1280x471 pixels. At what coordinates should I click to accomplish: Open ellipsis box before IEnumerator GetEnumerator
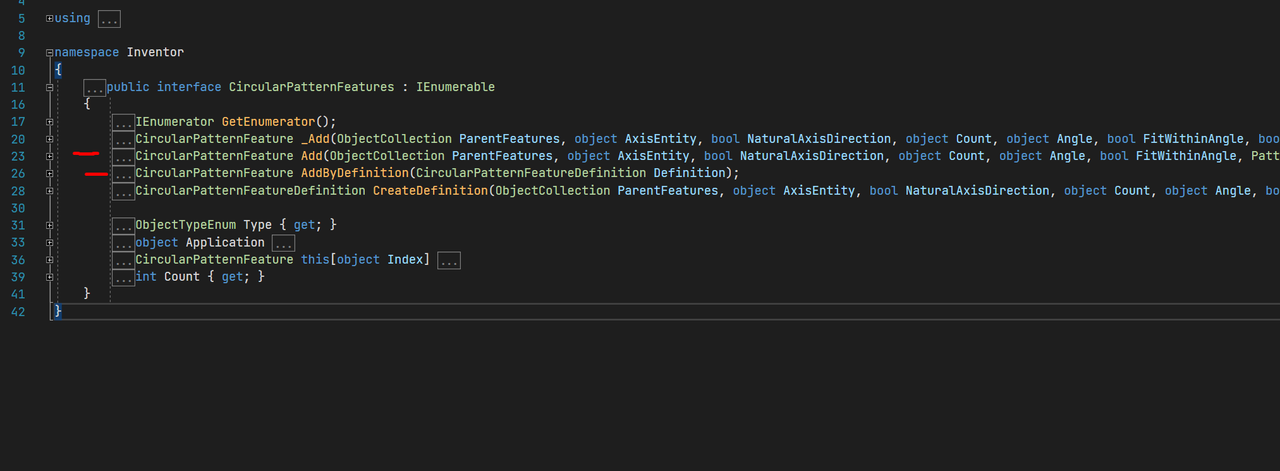pos(123,122)
